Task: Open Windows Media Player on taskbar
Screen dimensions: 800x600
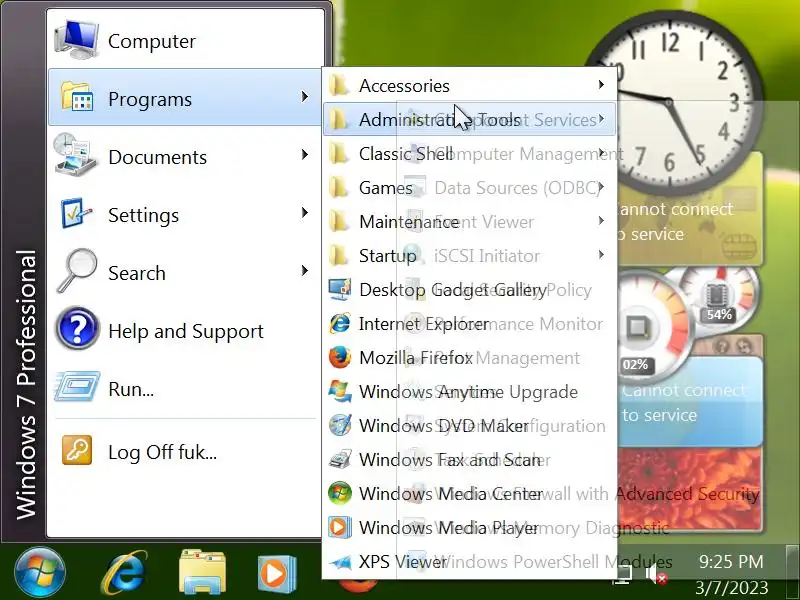Action: (x=277, y=574)
